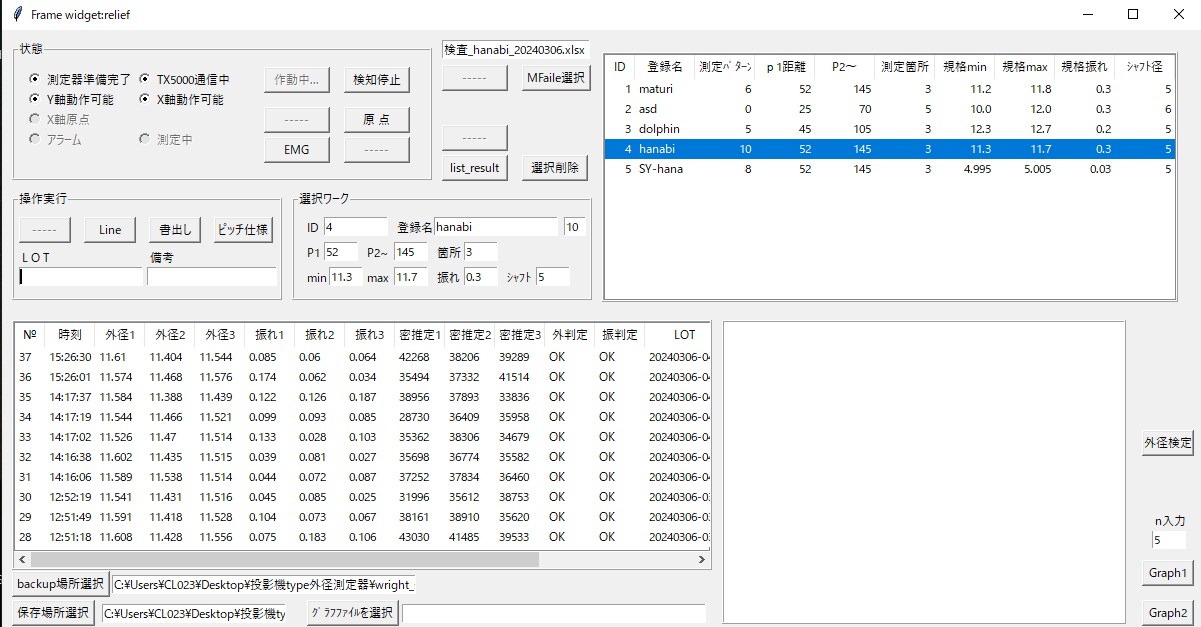Screen dimensions: 1201x627
Task: Maximize the Frame widget:relief window
Action: coord(1133,14)
